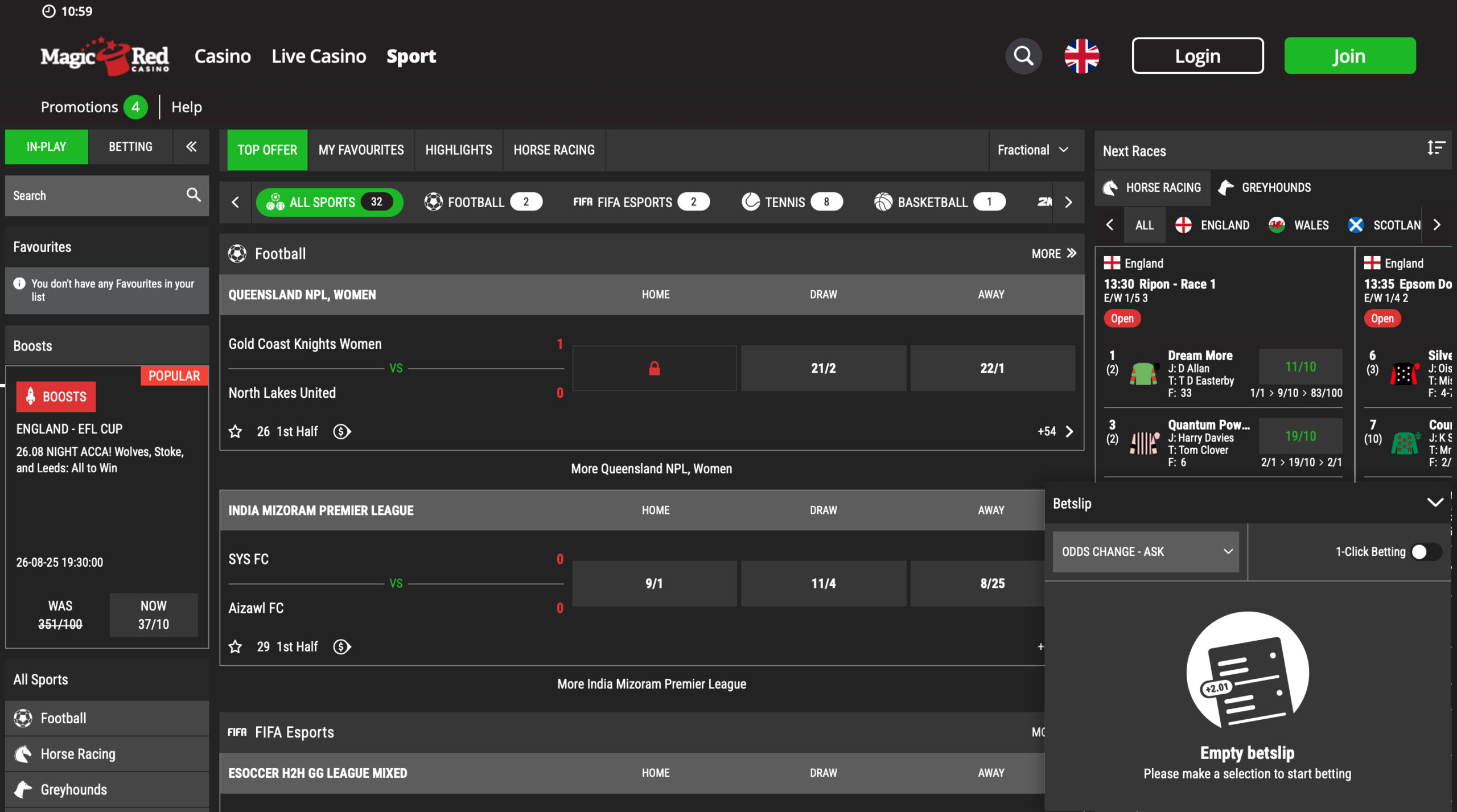This screenshot has height=812, width=1457.
Task: Click the empty betslip illustration
Action: [1248, 670]
